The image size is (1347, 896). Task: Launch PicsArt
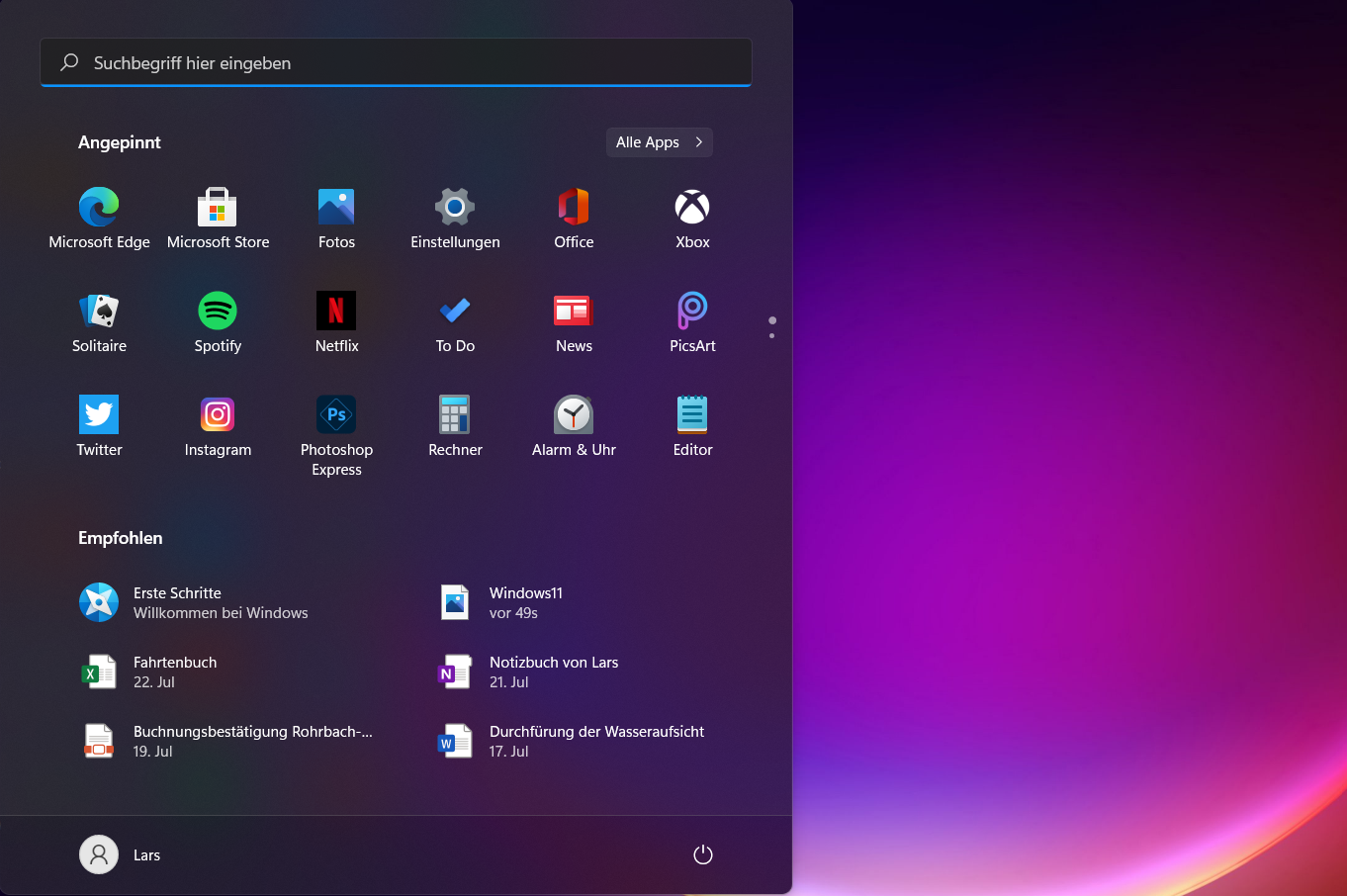point(692,322)
